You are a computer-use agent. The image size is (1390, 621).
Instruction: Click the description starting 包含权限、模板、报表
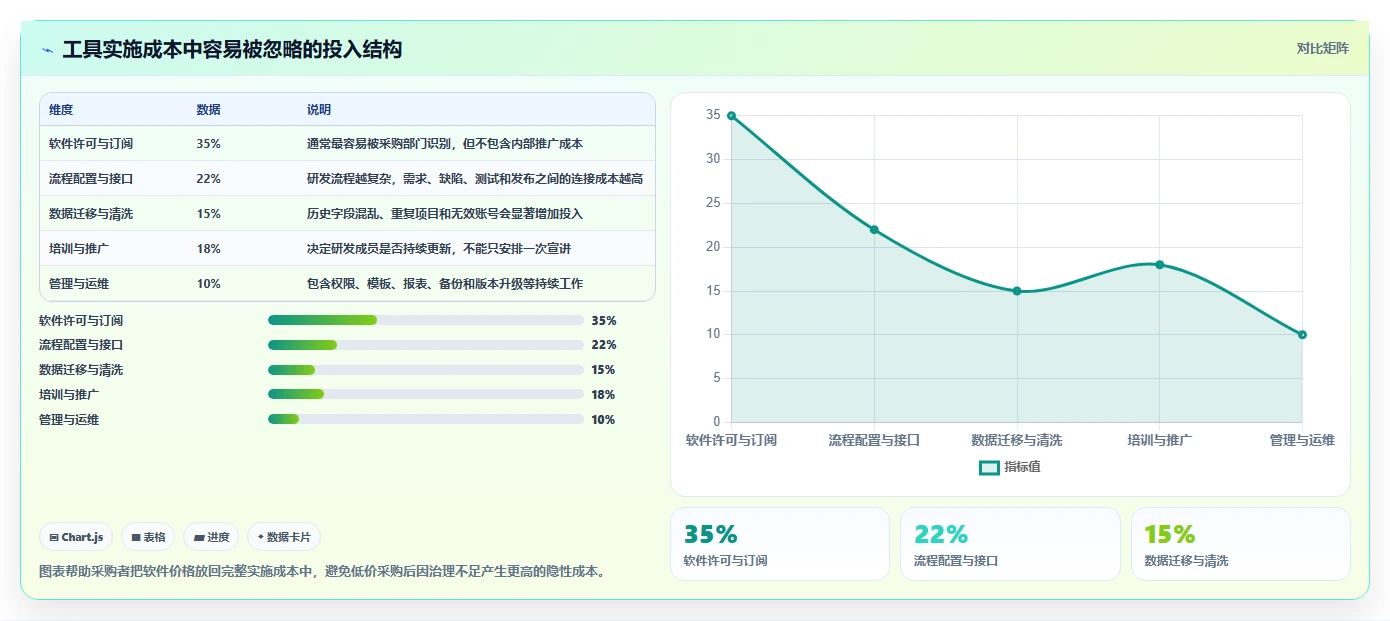pos(444,284)
